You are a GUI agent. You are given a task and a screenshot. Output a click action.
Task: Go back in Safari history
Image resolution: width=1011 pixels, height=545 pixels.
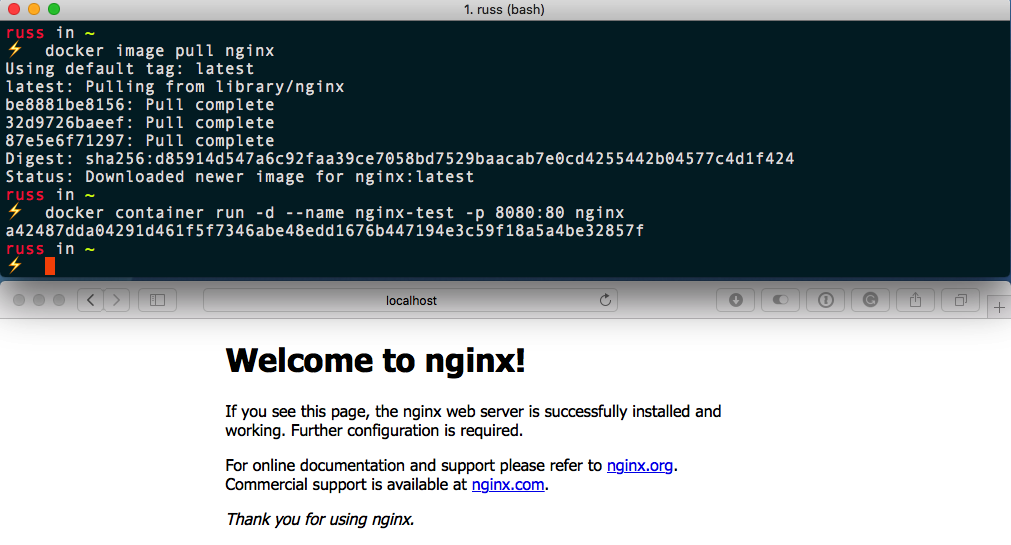point(90,300)
